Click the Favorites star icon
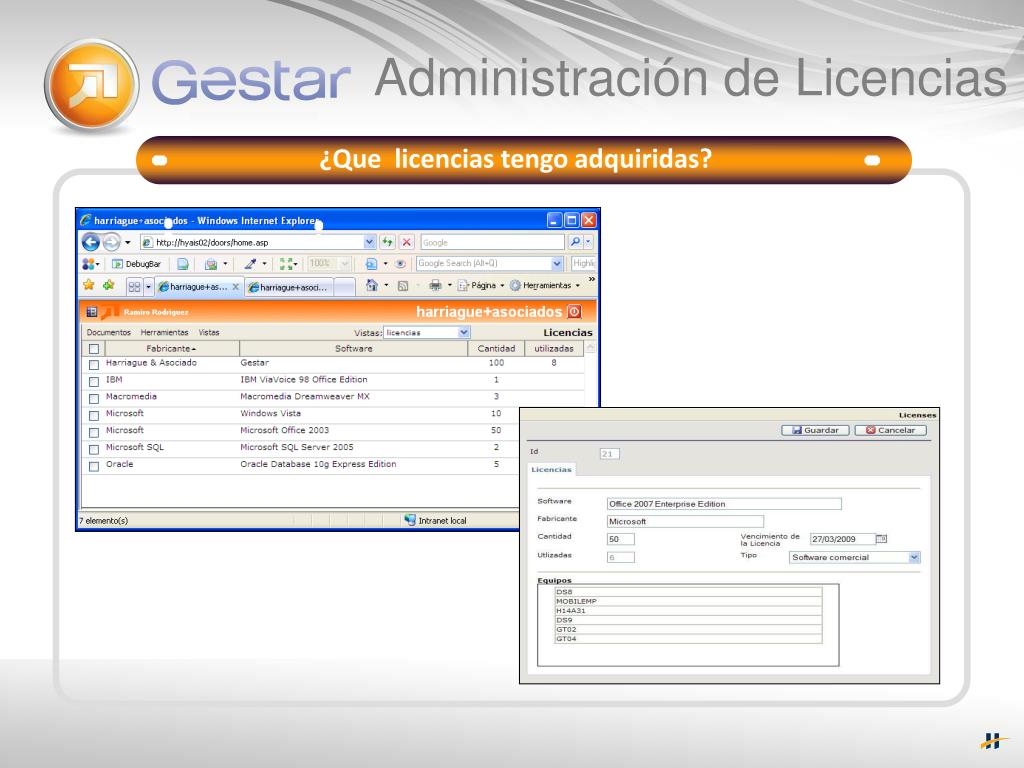The height and width of the screenshot is (768, 1024). [89, 285]
